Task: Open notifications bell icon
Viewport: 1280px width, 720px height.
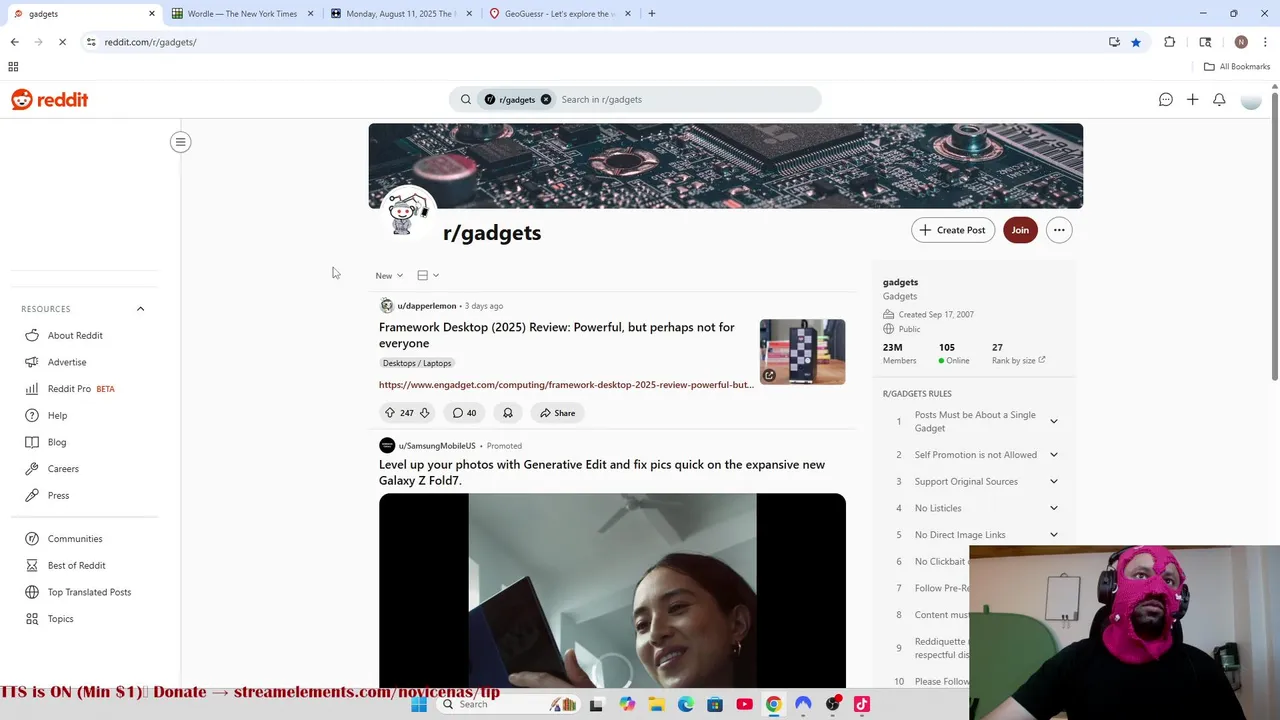Action: [1219, 100]
